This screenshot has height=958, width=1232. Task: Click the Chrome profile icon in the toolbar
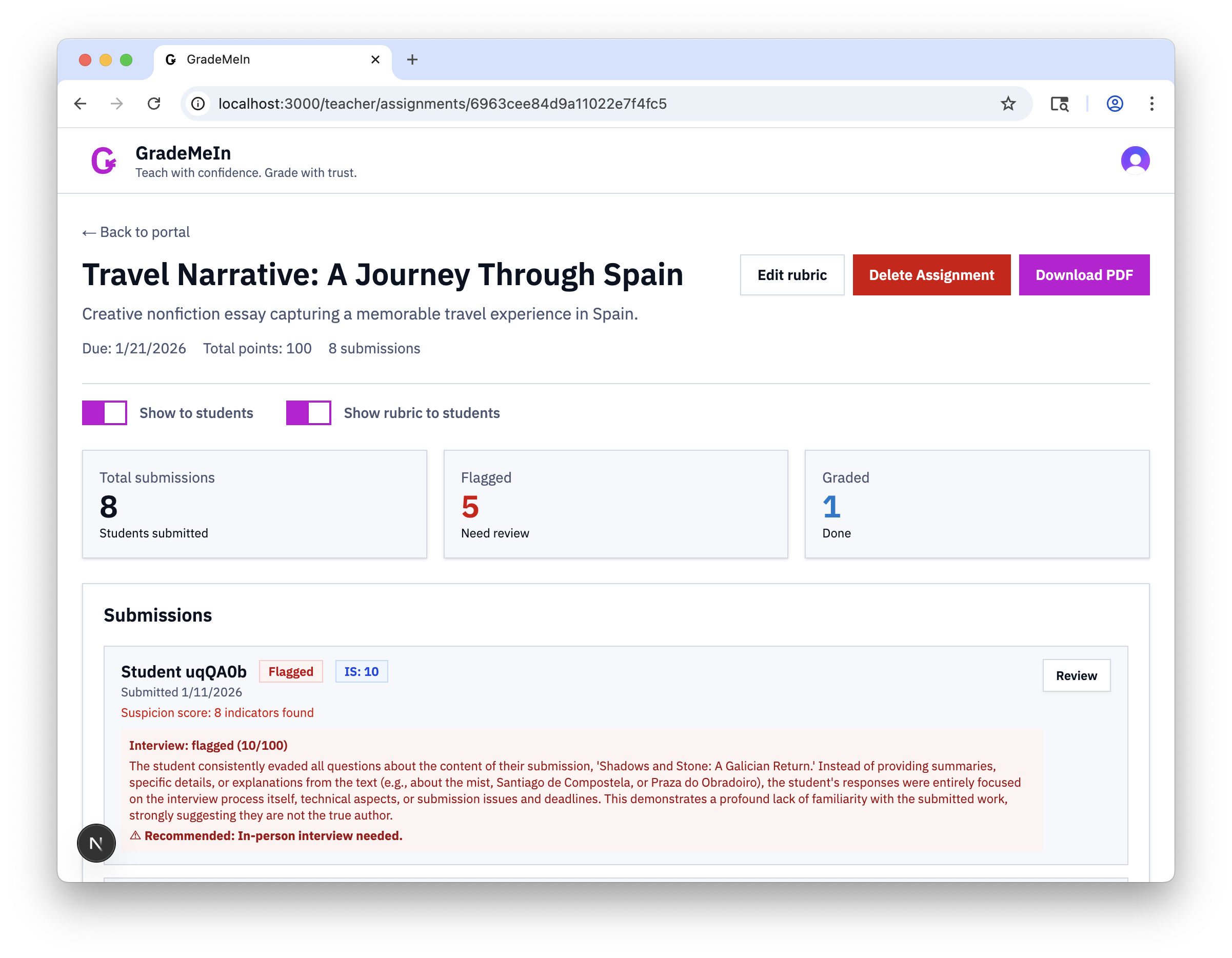click(1114, 104)
